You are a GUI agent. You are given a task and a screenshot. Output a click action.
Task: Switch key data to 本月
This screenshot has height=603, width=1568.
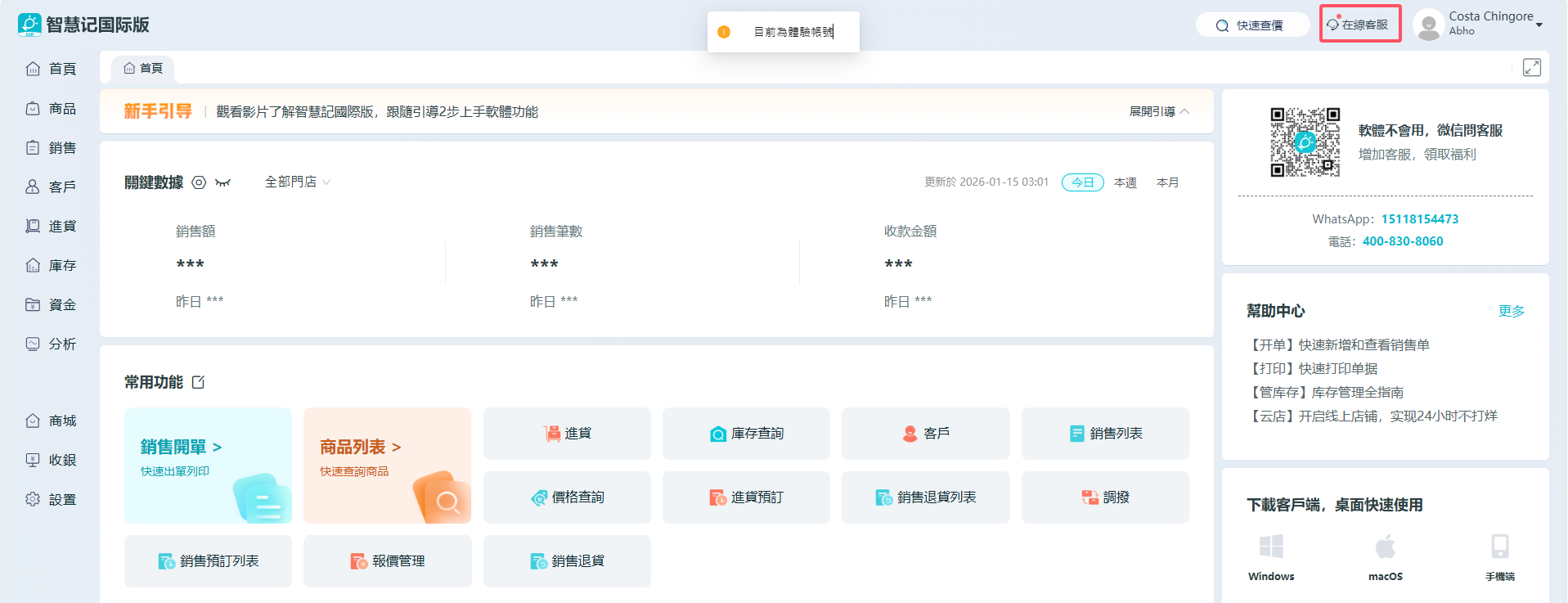pos(1167,182)
